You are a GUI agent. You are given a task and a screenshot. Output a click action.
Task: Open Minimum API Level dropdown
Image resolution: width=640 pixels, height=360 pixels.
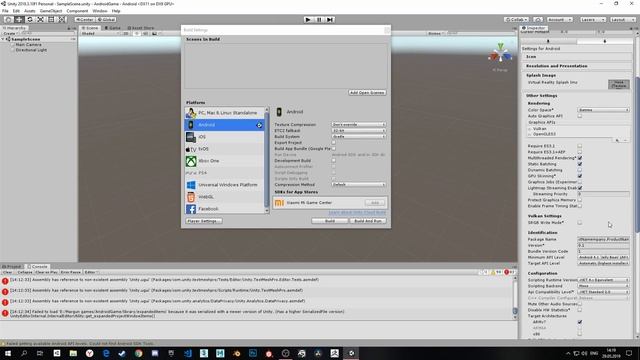tap(603, 258)
